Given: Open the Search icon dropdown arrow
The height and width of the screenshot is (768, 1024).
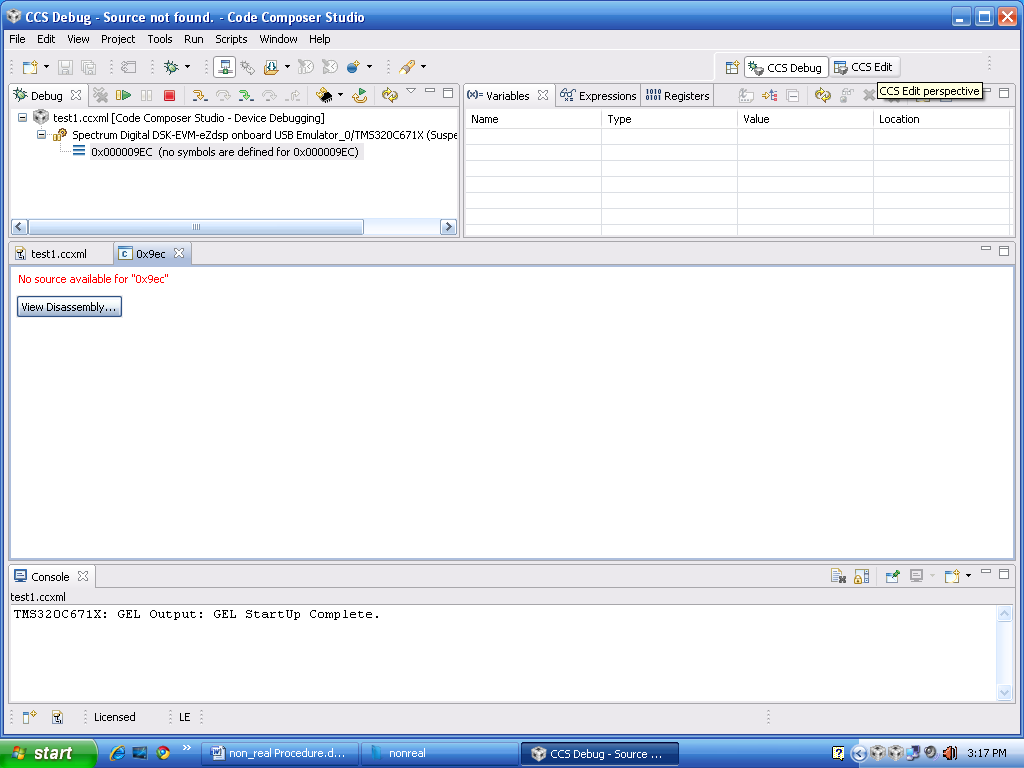Looking at the screenshot, I should pyautogui.click(x=423, y=67).
